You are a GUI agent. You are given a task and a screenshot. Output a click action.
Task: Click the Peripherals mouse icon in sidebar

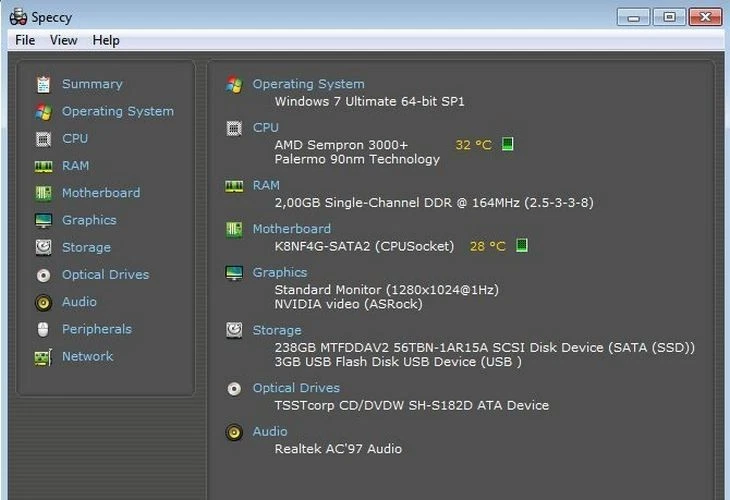(43, 330)
